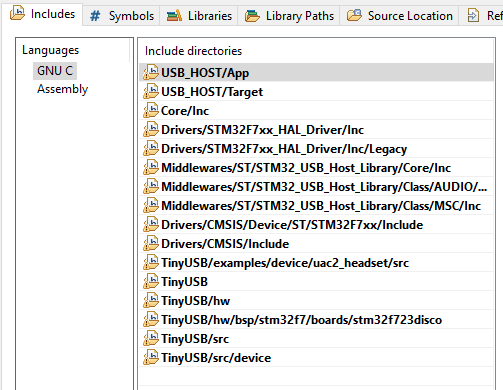Click the icon beside stm32f723disco entry
Screen dimensions: 503x390
click(x=151, y=319)
